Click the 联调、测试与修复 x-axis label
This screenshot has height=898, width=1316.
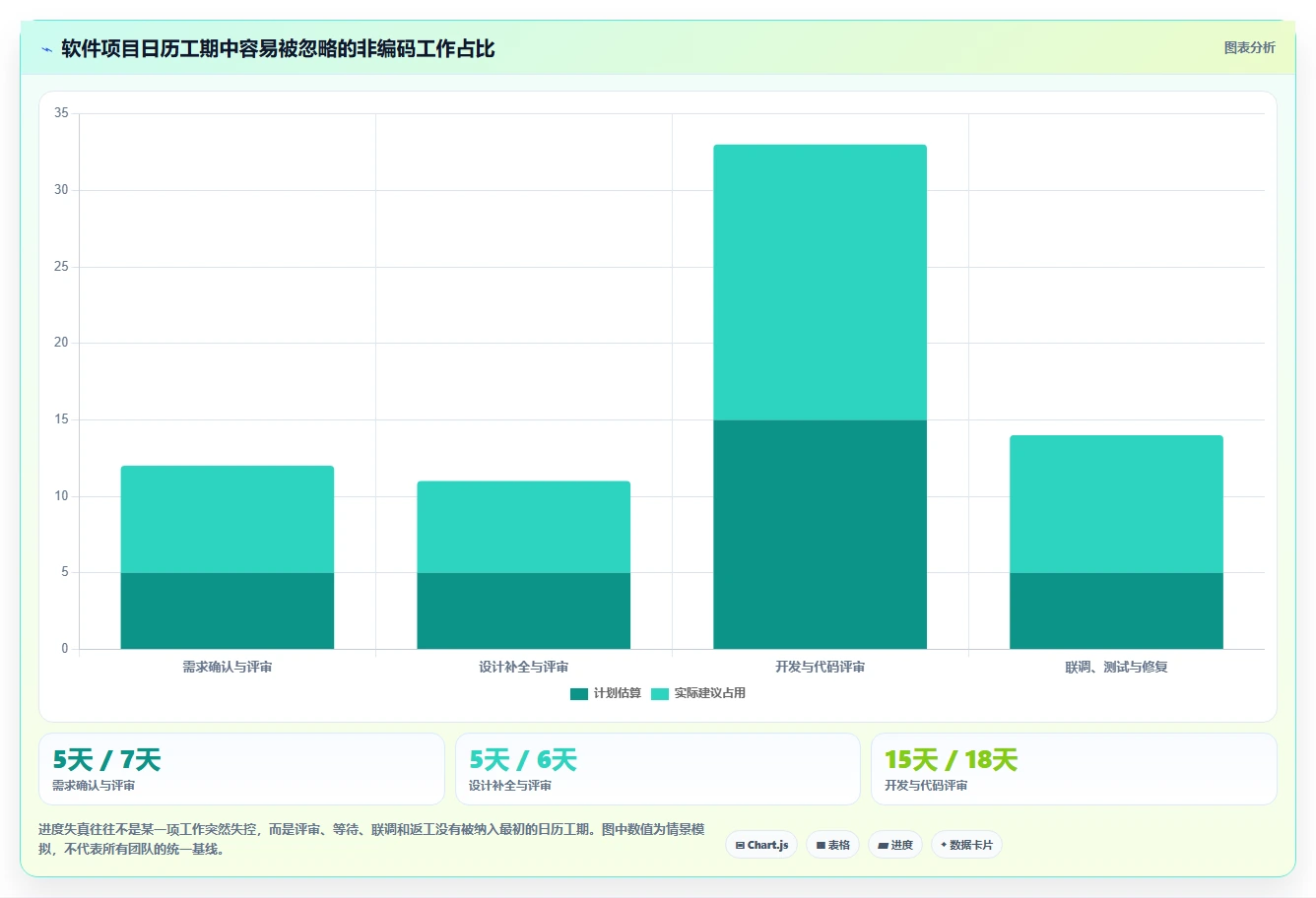(1116, 668)
